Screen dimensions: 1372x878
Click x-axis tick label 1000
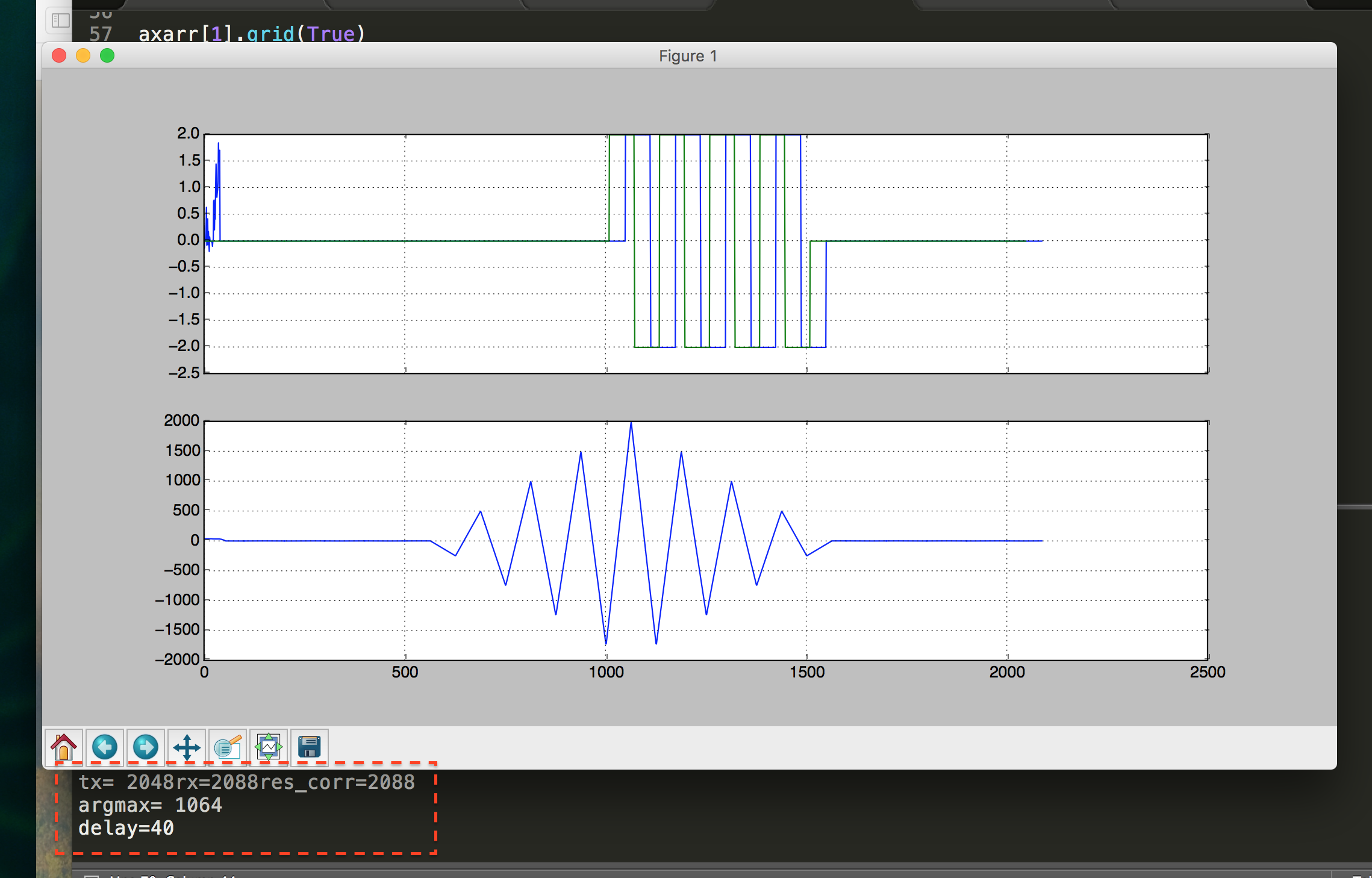tap(606, 672)
